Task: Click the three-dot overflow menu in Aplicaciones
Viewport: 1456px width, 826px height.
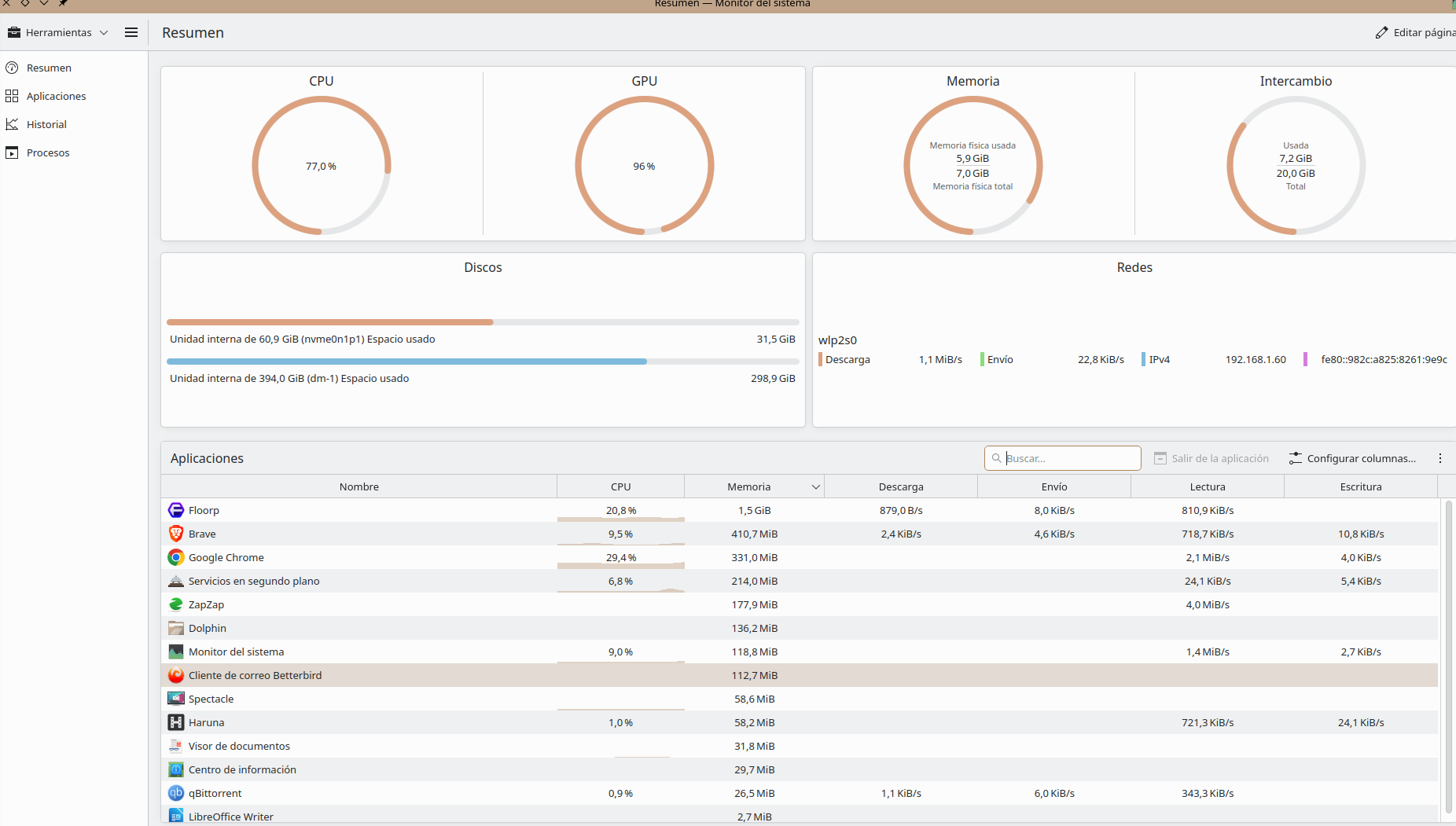Action: click(1439, 458)
